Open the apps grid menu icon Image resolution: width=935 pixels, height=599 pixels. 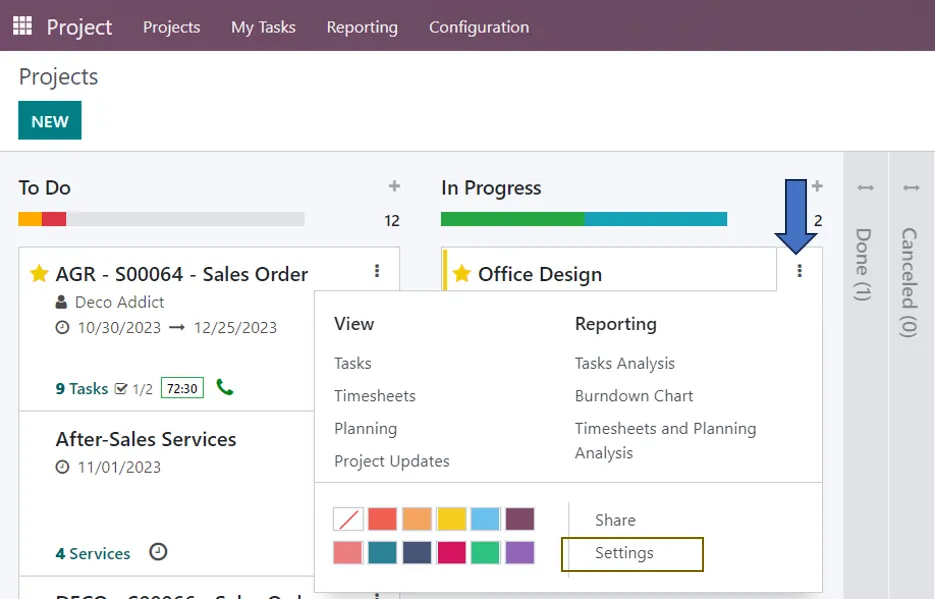23,26
